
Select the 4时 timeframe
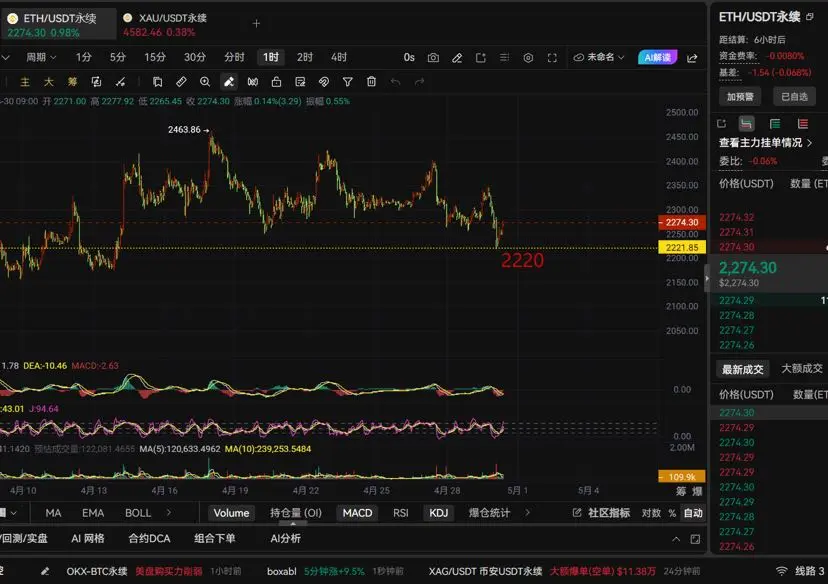tap(338, 57)
